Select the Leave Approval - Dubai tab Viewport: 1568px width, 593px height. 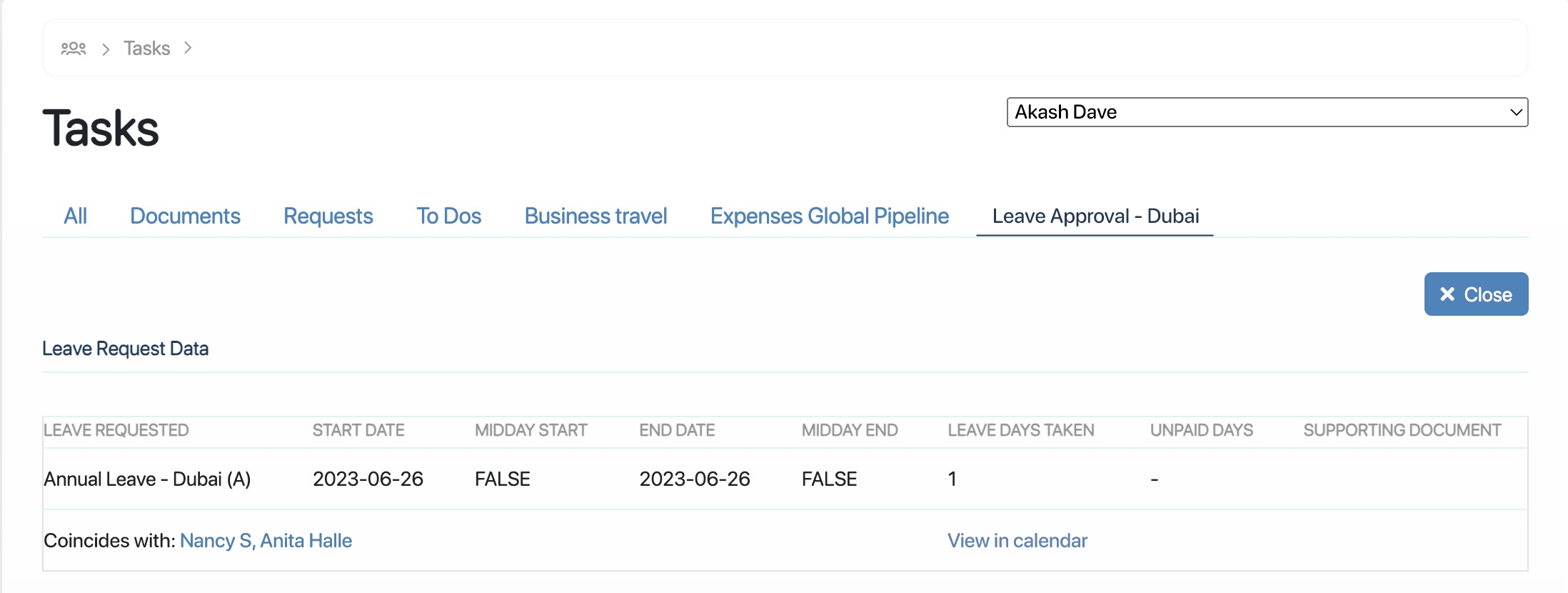(1095, 216)
